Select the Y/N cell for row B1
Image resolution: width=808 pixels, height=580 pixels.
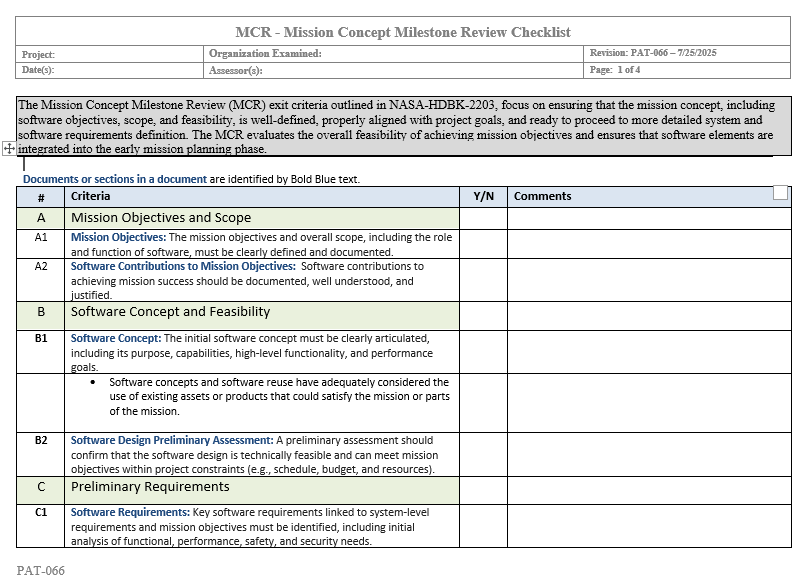click(482, 351)
